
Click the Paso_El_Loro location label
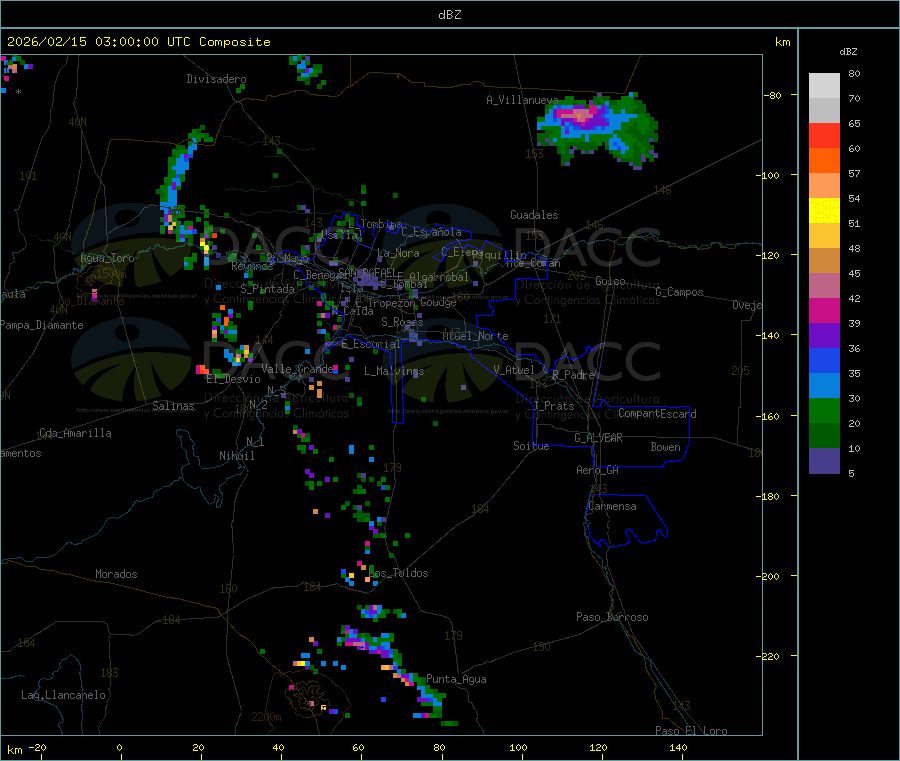(x=691, y=731)
